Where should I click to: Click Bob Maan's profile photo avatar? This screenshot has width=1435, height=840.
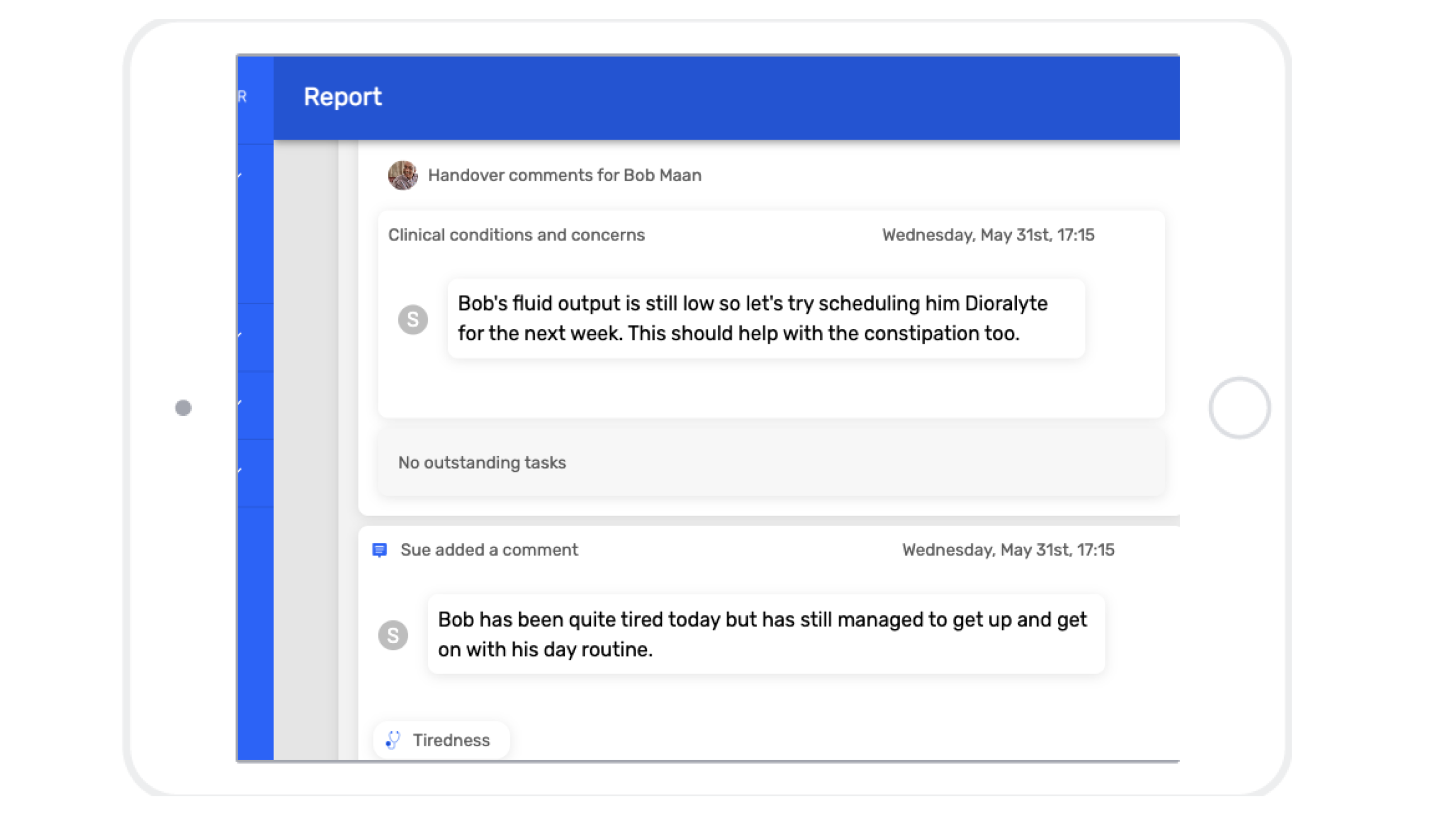tap(402, 175)
